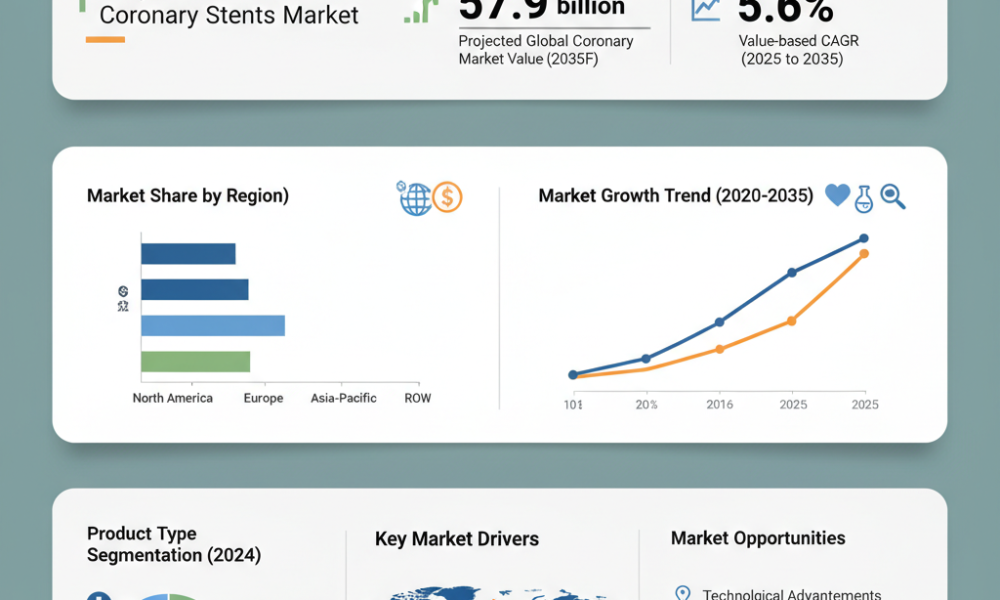Click 'Projected Global Coronary Market Value (2035F)' text
This screenshot has height=600, width=1000.
coord(545,50)
